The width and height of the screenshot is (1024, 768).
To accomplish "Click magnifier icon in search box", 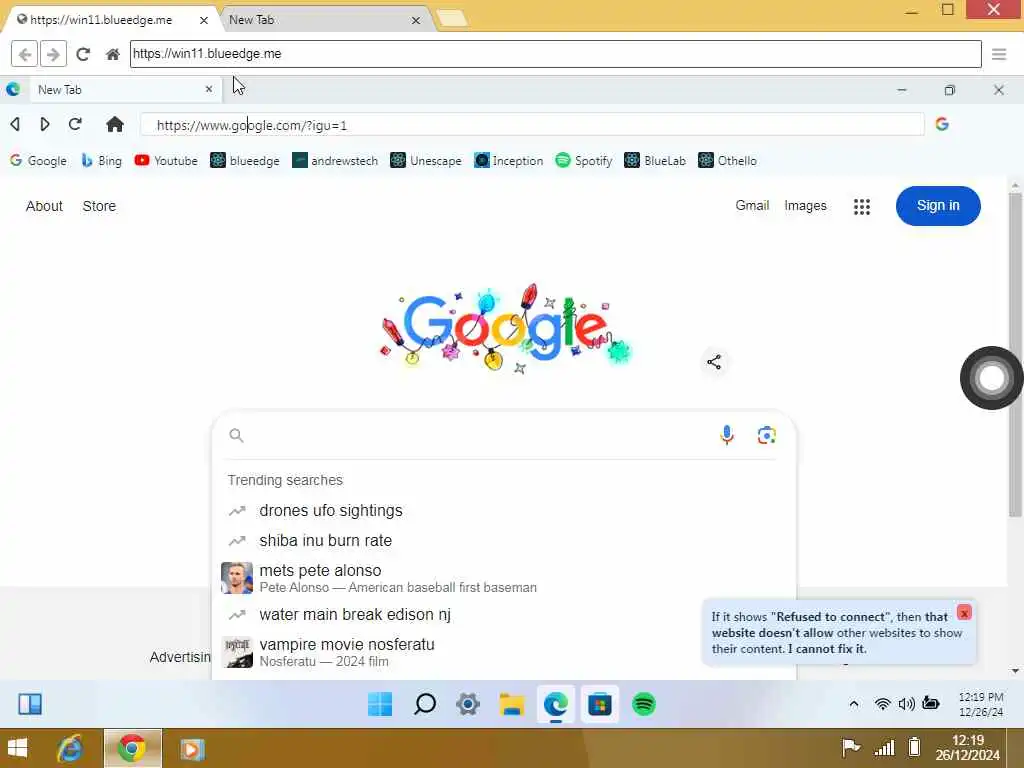I will click(x=236, y=436).
